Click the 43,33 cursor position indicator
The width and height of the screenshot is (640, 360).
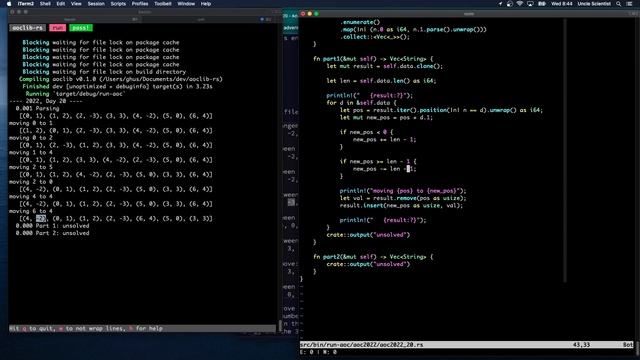[x=581, y=345]
